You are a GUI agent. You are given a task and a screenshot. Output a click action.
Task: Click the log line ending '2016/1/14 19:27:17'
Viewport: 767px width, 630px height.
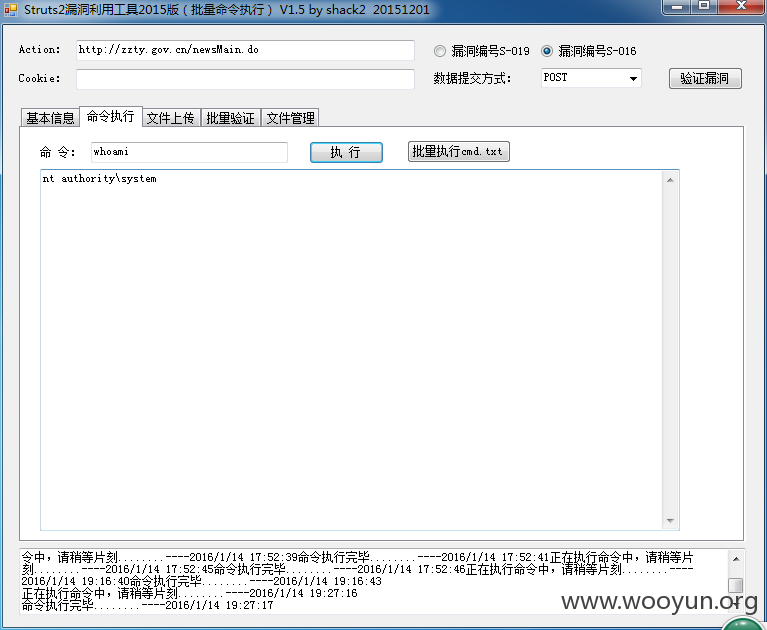(x=147, y=606)
